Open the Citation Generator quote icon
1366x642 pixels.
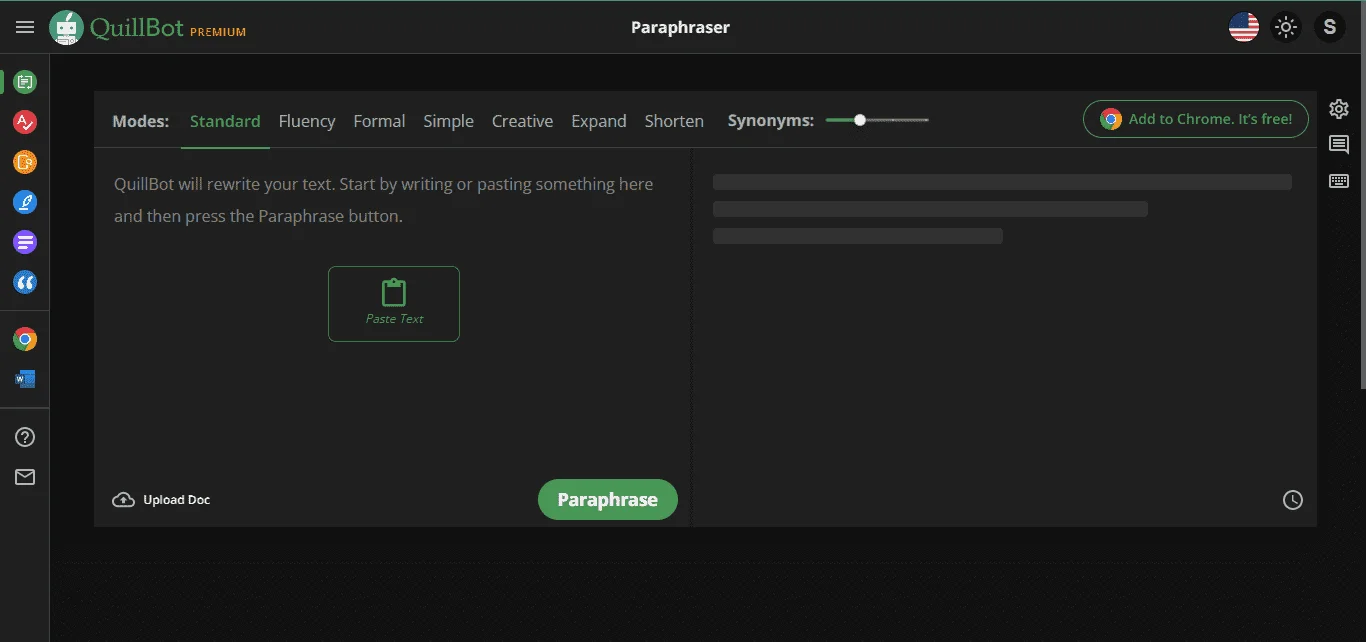[25, 282]
